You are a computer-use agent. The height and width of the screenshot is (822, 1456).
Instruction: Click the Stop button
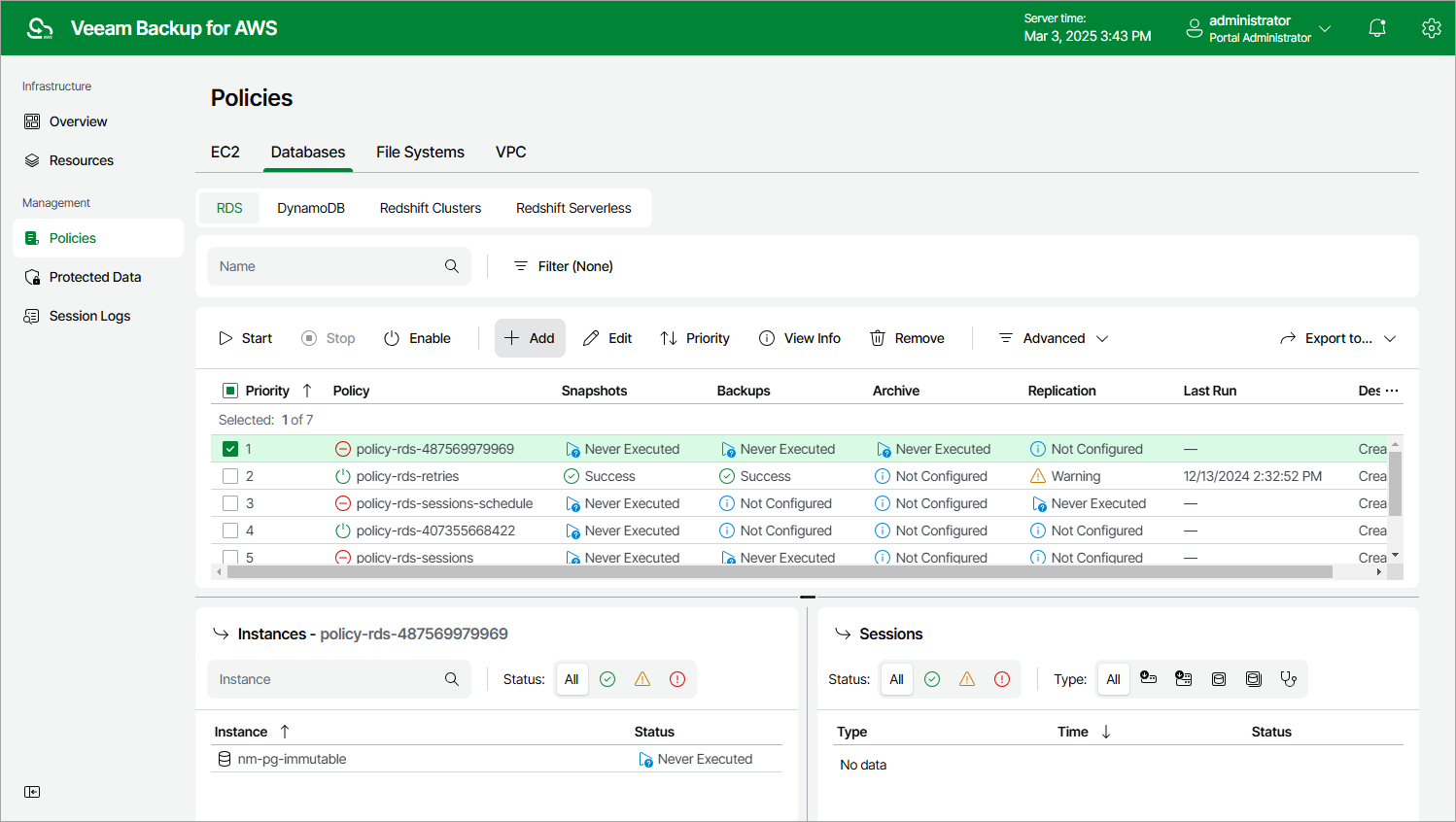point(329,338)
